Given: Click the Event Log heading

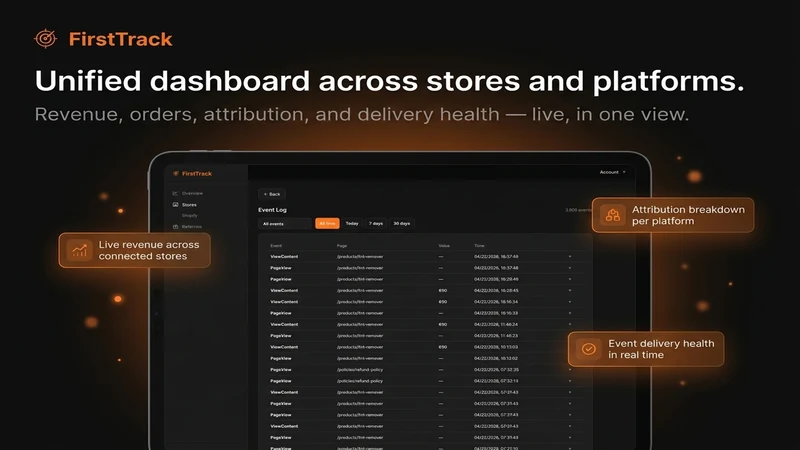Looking at the screenshot, I should [272, 210].
